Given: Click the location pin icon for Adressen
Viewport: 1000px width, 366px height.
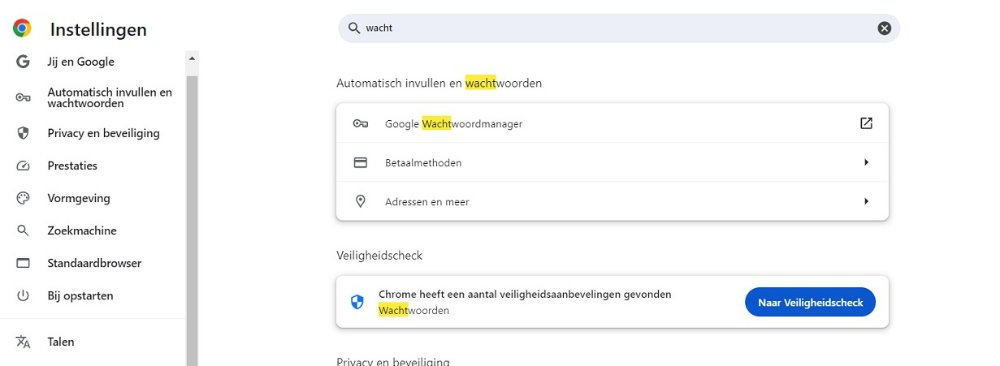Looking at the screenshot, I should (360, 201).
